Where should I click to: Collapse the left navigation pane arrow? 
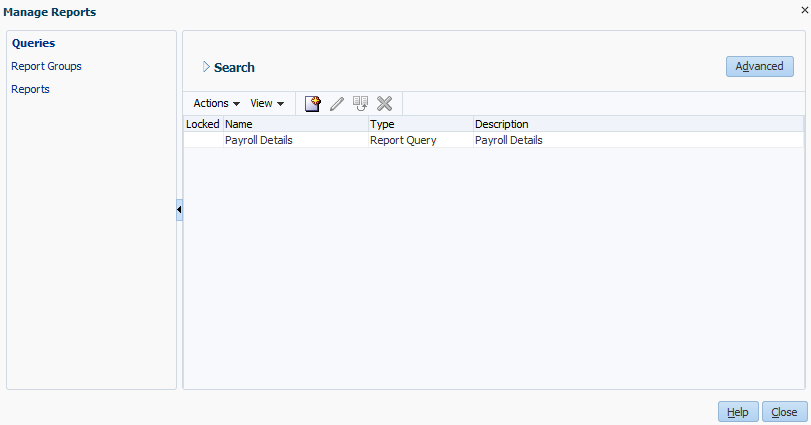tap(179, 210)
